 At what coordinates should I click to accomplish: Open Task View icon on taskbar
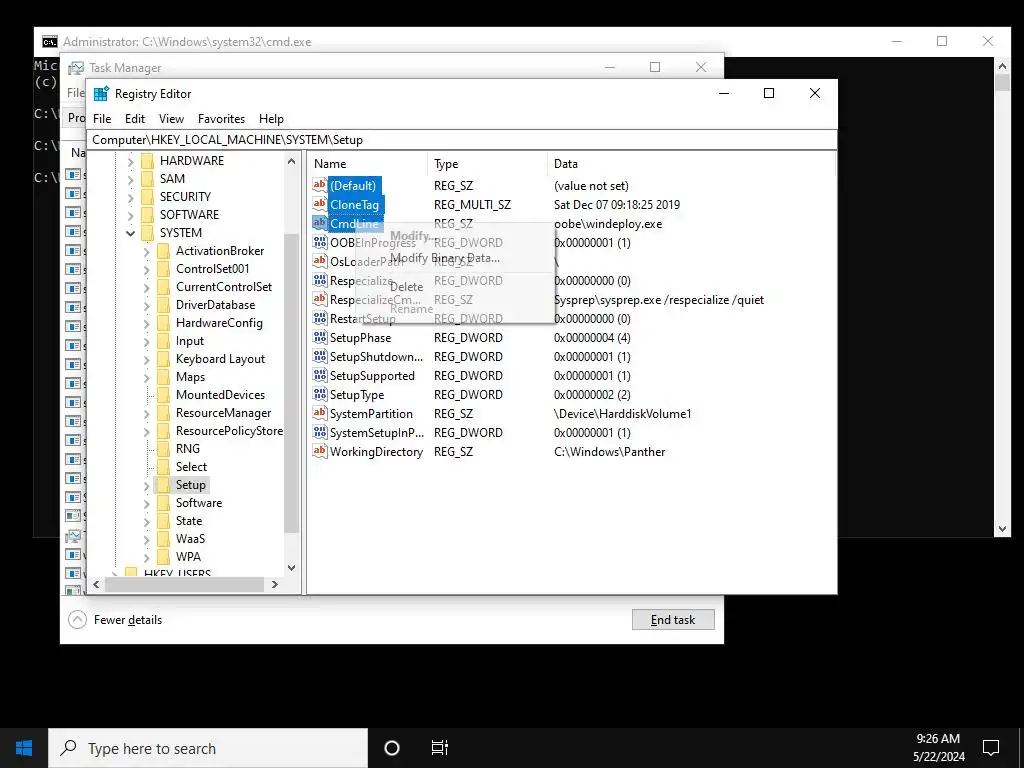440,748
